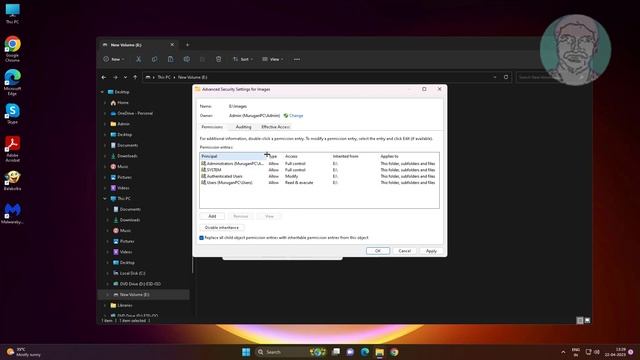Click OK in Advanced Security Settings

pyautogui.click(x=378, y=251)
